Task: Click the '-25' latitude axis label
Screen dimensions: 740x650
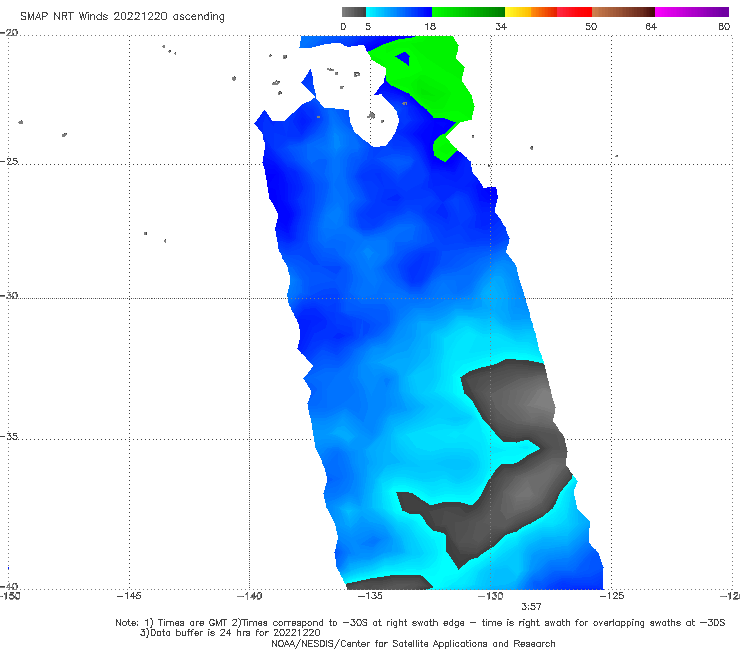Action: [9, 161]
